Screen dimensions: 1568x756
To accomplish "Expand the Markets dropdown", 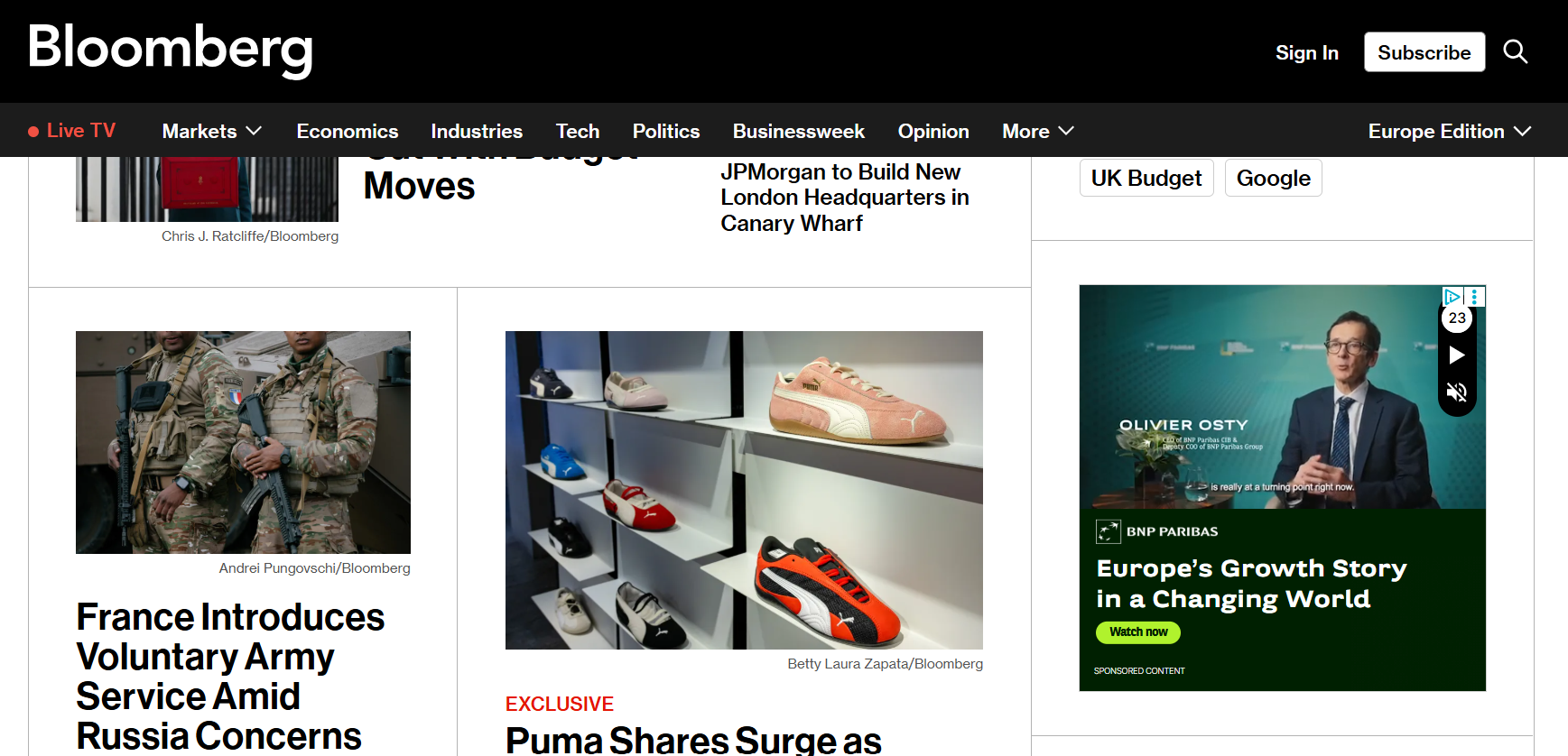I will coord(212,131).
